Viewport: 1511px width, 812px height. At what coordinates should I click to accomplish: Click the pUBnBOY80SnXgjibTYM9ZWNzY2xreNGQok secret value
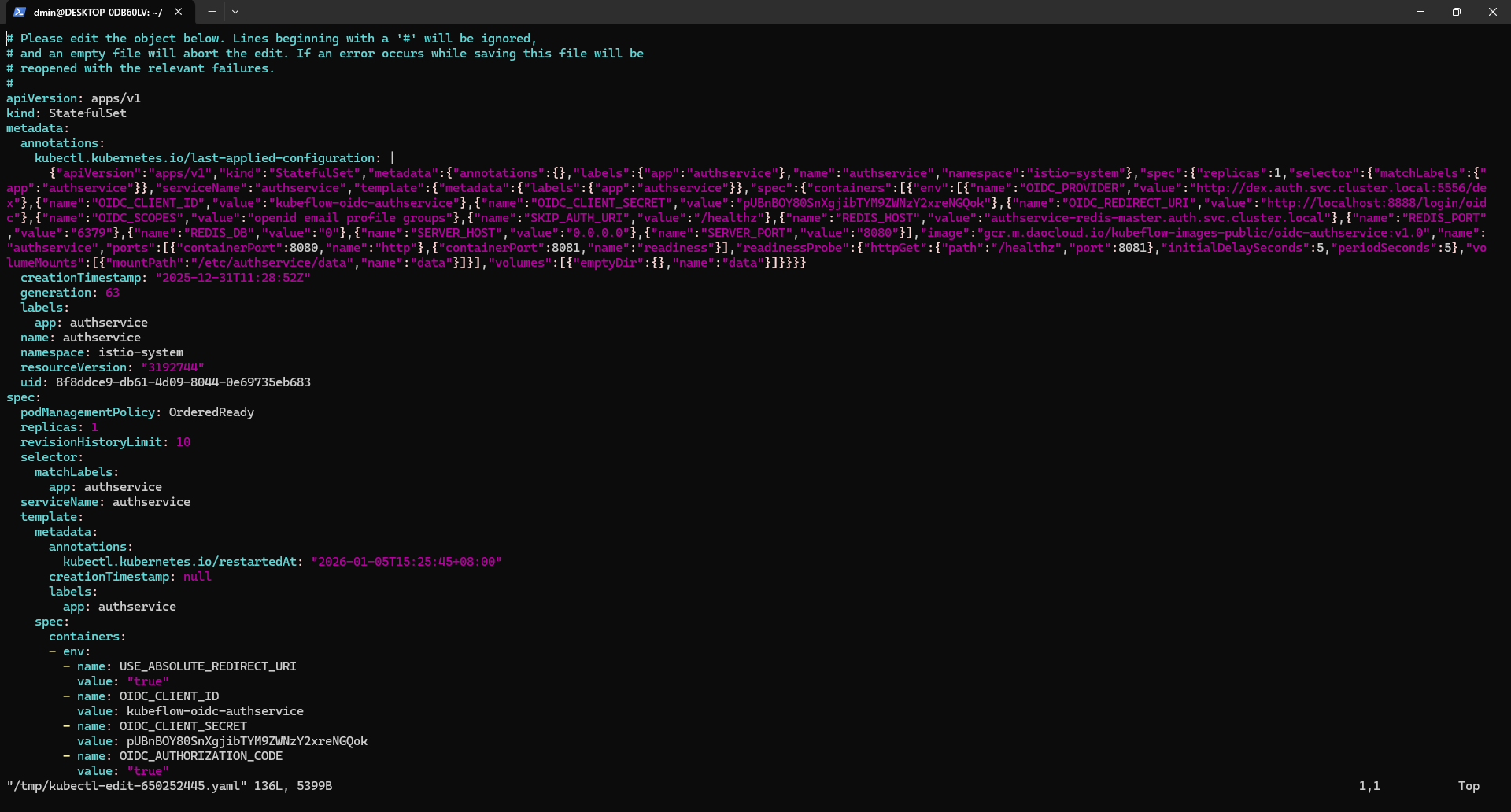(x=247, y=741)
